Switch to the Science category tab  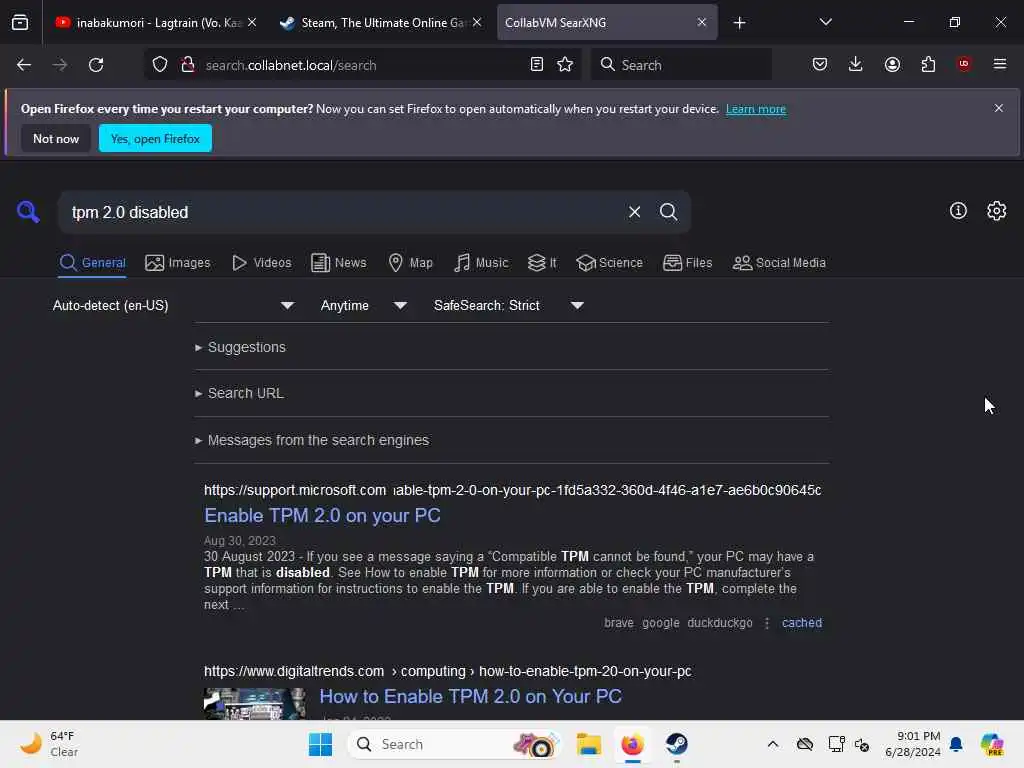point(609,263)
